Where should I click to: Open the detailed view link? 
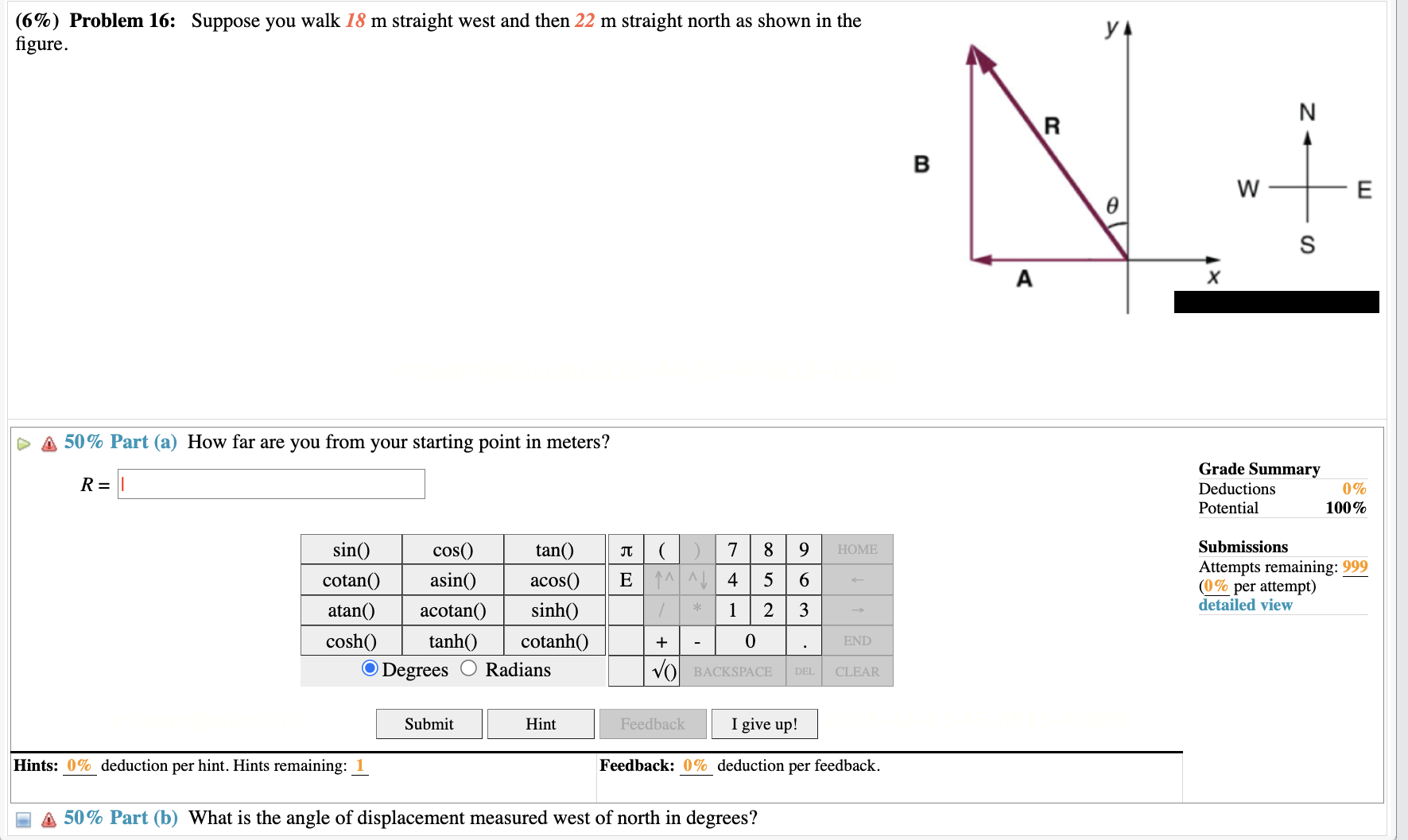[x=1244, y=605]
